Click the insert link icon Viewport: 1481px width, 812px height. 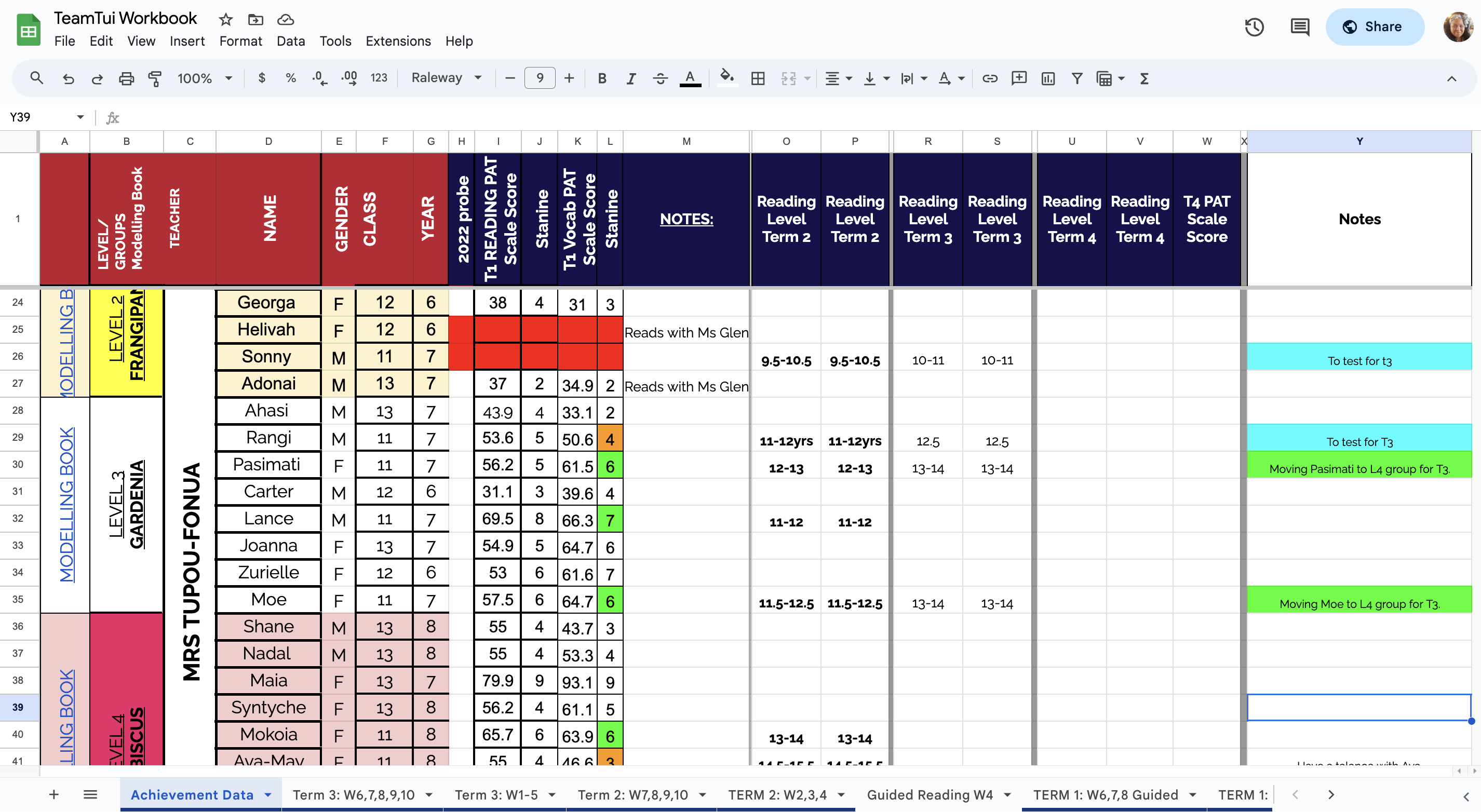(x=989, y=78)
